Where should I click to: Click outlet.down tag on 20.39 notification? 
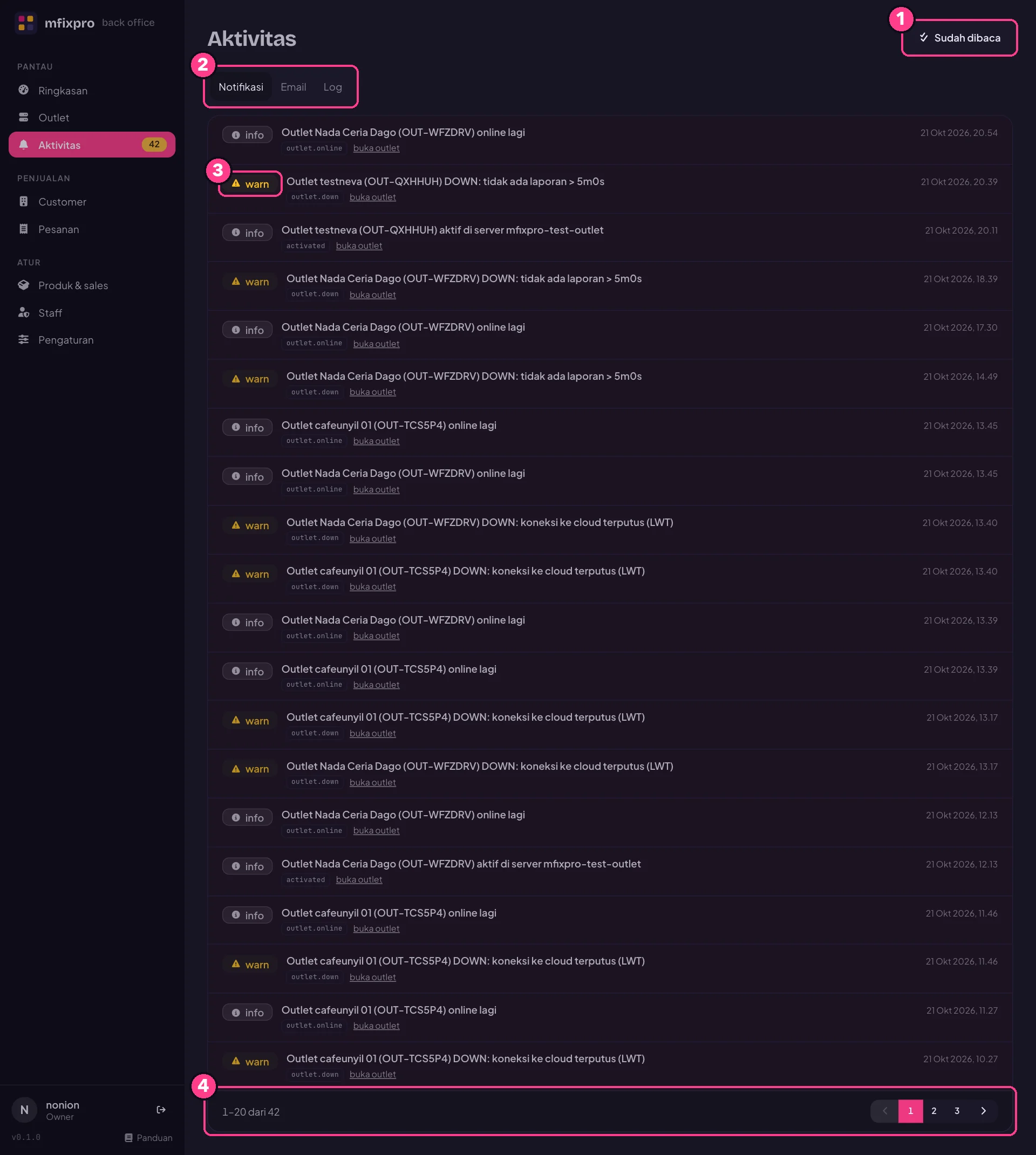(x=315, y=197)
